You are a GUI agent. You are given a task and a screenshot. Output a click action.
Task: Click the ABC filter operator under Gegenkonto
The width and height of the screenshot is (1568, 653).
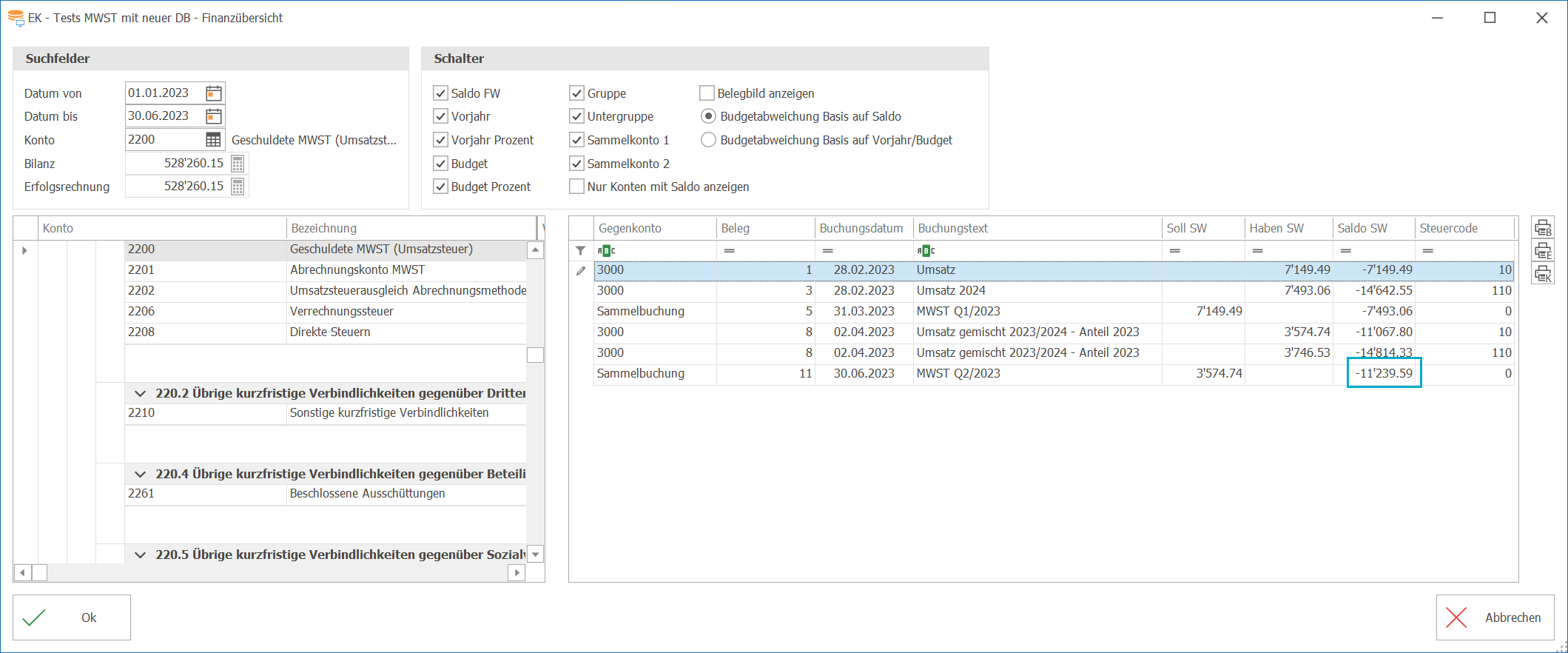pyautogui.click(x=606, y=251)
